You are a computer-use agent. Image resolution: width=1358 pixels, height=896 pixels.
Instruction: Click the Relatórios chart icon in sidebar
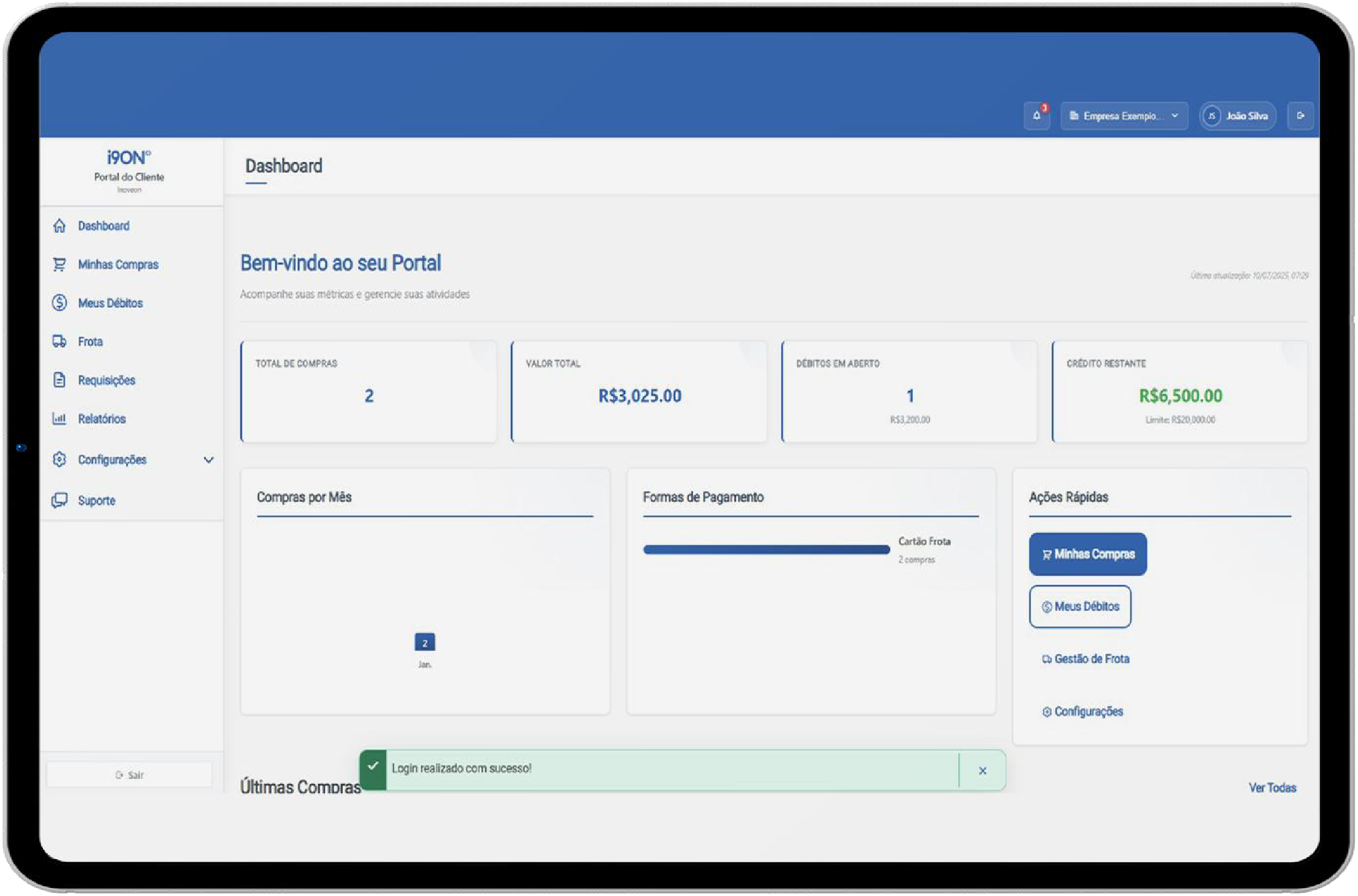59,419
